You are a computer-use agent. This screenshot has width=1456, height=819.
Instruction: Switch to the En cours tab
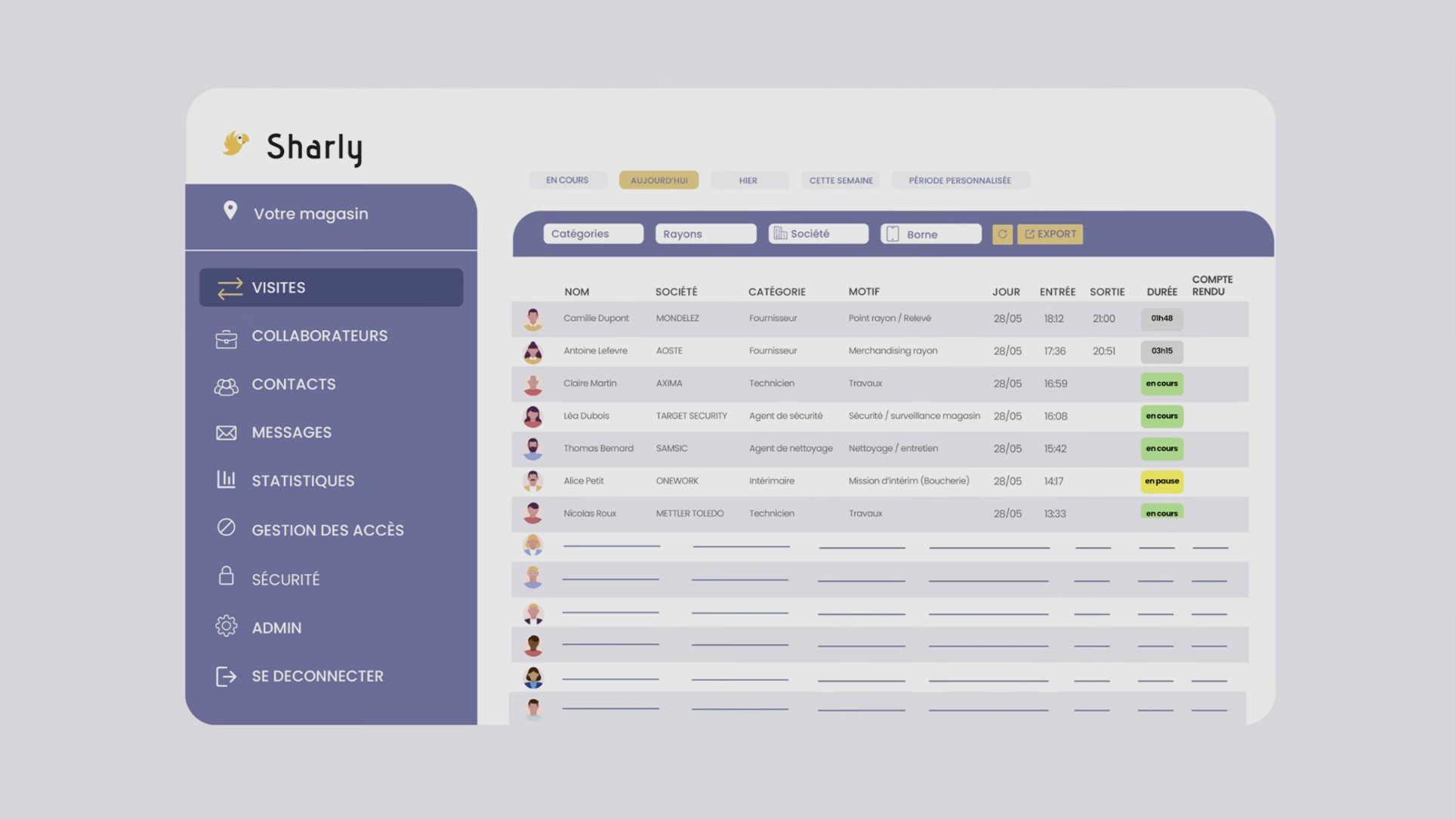click(x=567, y=181)
